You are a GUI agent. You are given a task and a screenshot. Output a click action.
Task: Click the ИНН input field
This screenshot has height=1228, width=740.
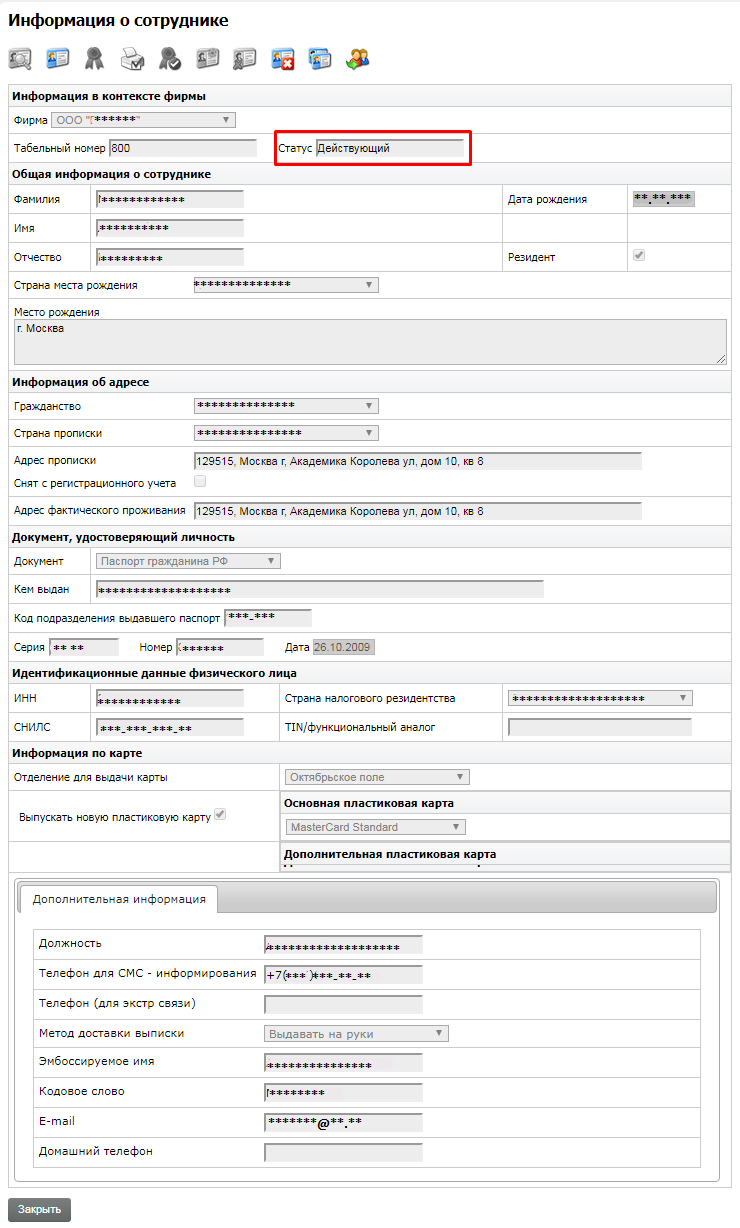coord(170,698)
